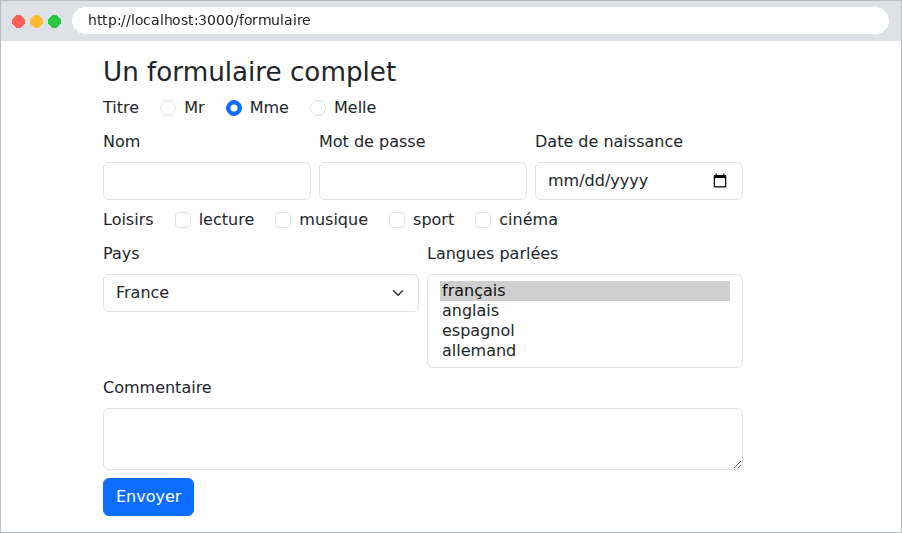Click the cinéma label text

[528, 220]
